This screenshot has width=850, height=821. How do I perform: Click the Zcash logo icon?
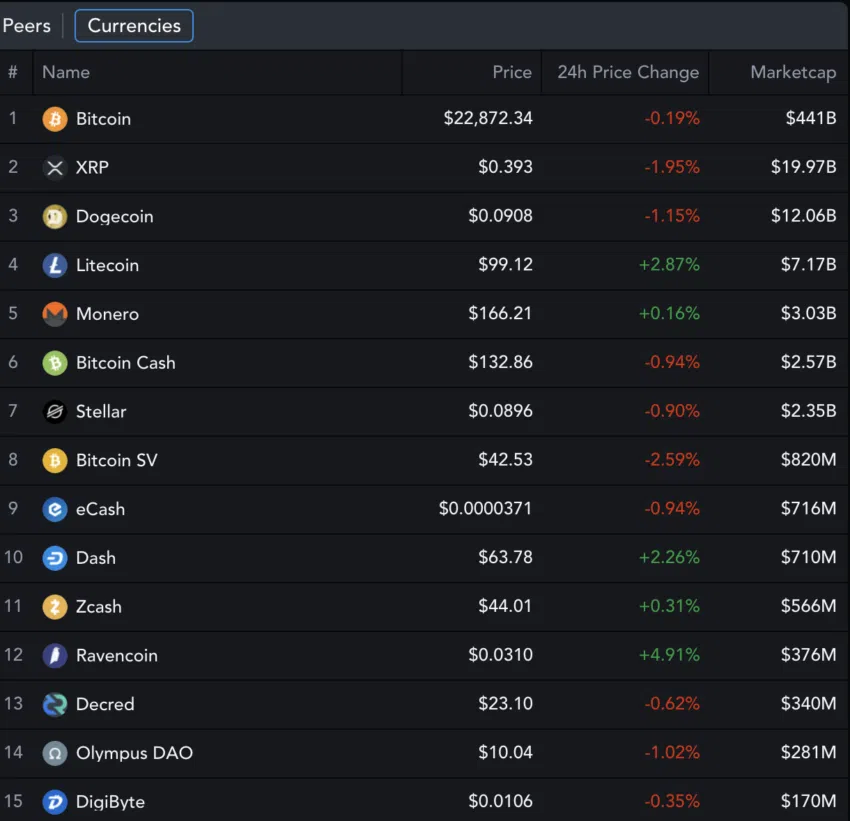point(54,607)
